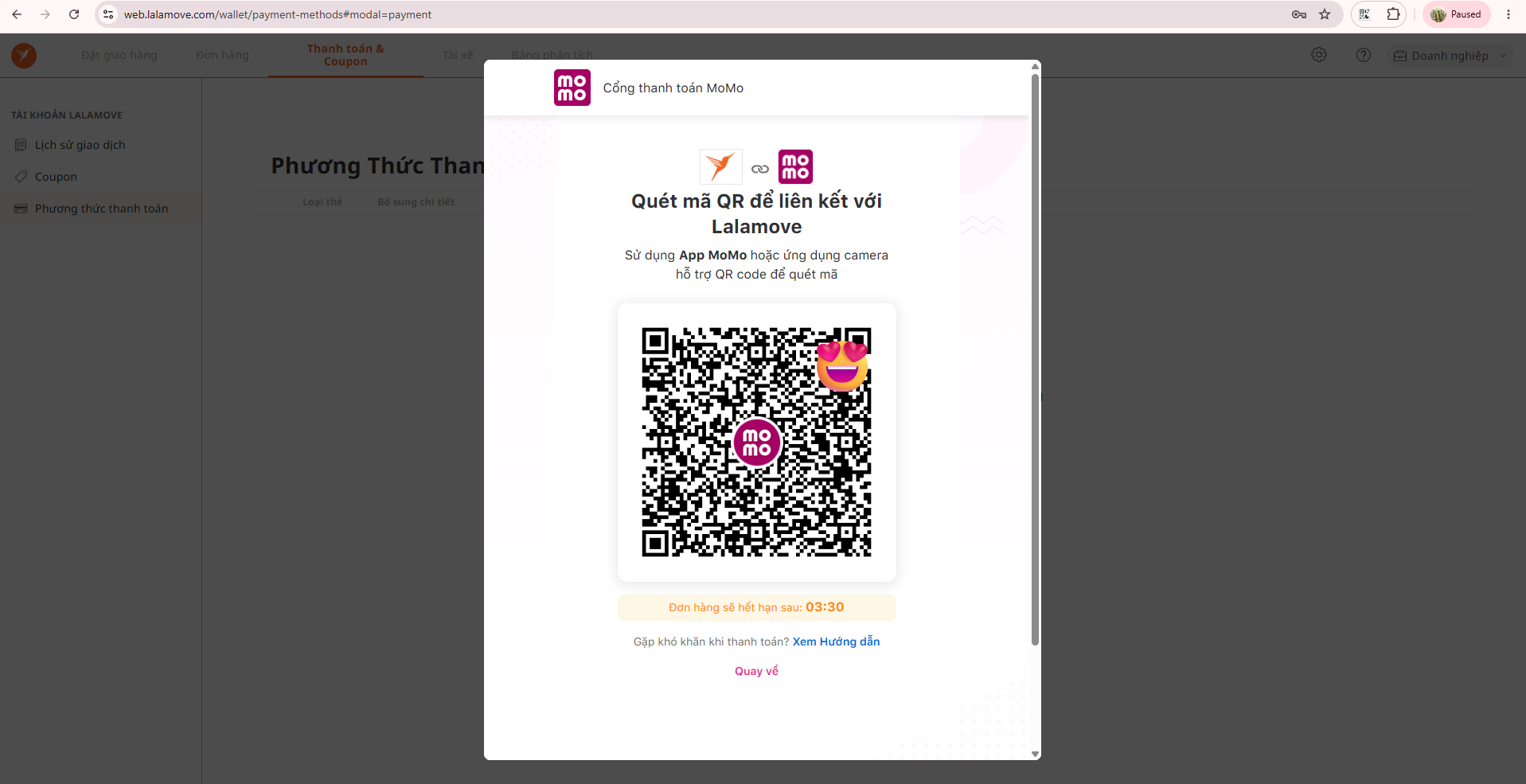The width and height of the screenshot is (1526, 784).
Task: Click the browser address bar URL
Action: (278, 14)
